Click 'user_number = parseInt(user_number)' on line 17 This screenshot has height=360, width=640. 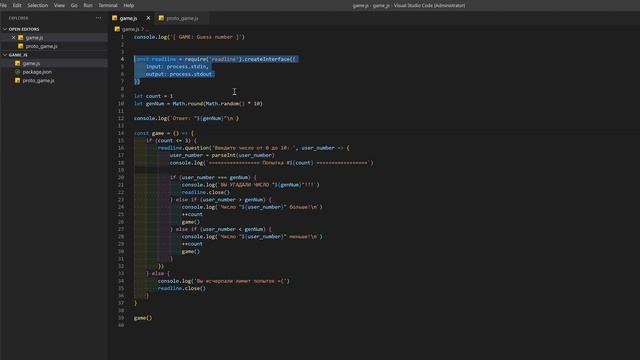coord(222,155)
